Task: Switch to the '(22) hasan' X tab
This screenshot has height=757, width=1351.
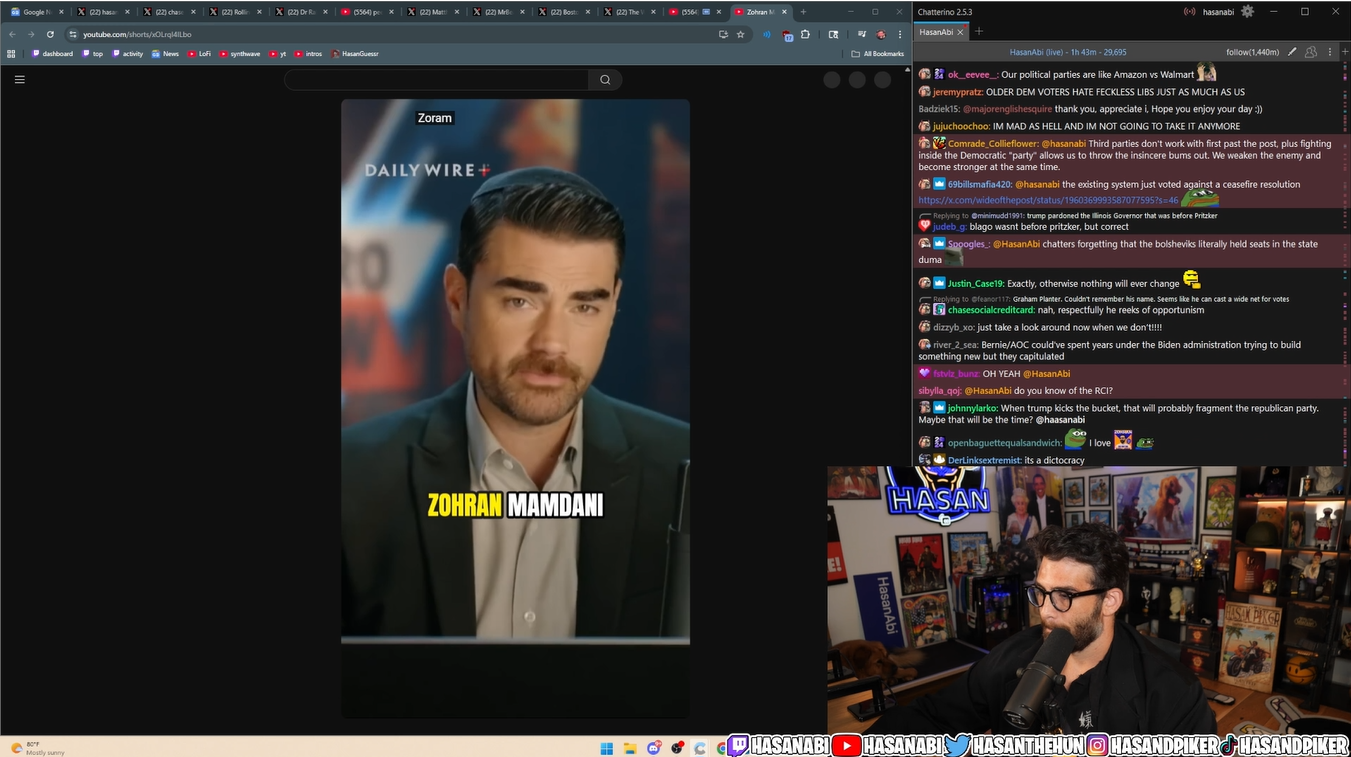Action: [101, 12]
